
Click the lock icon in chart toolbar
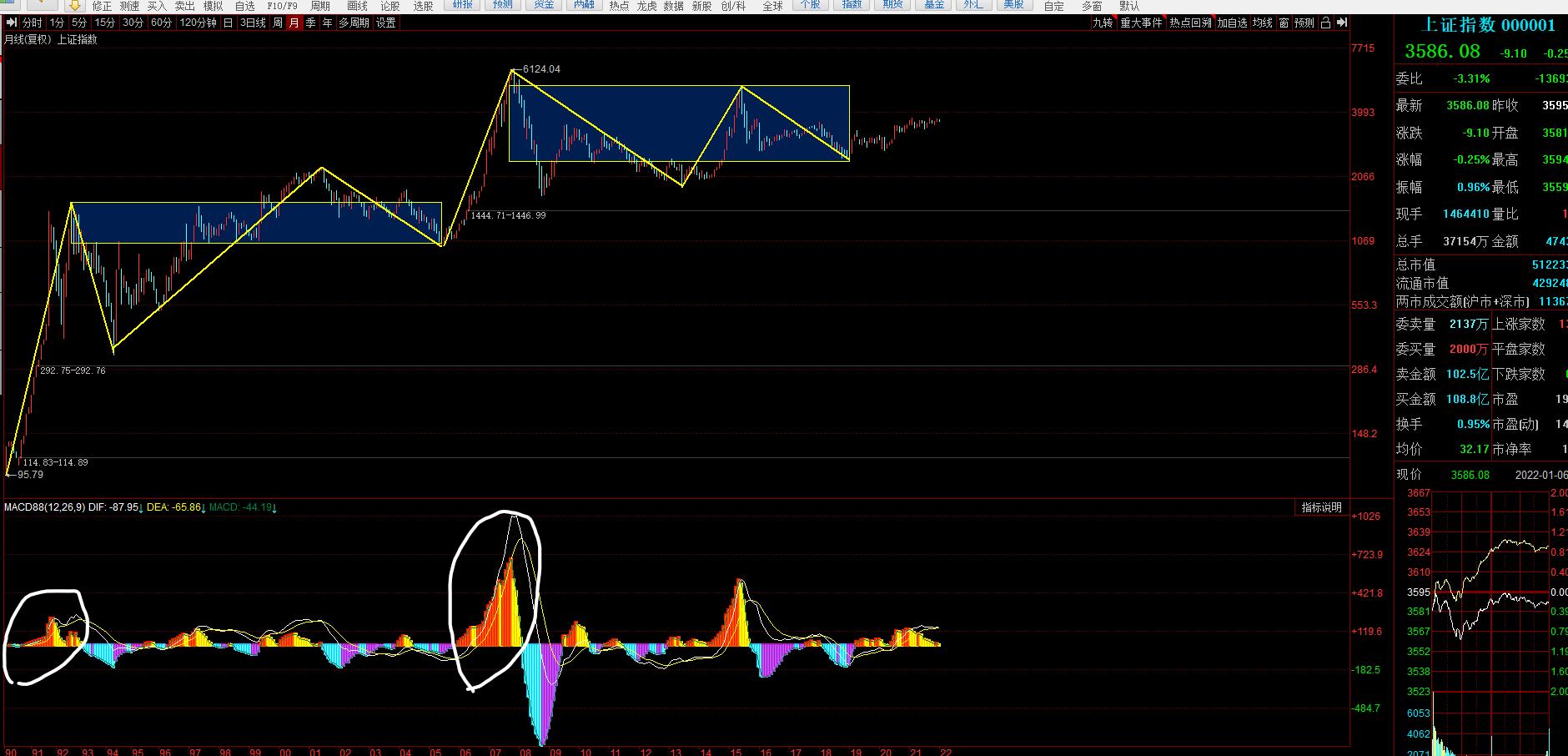(1325, 23)
